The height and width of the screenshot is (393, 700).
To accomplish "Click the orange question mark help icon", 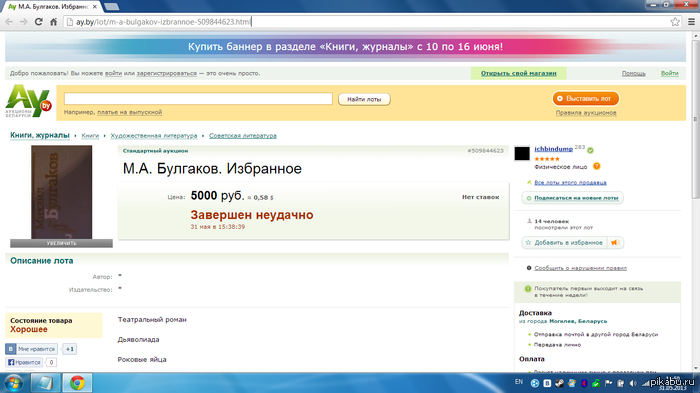I will tap(596, 166).
